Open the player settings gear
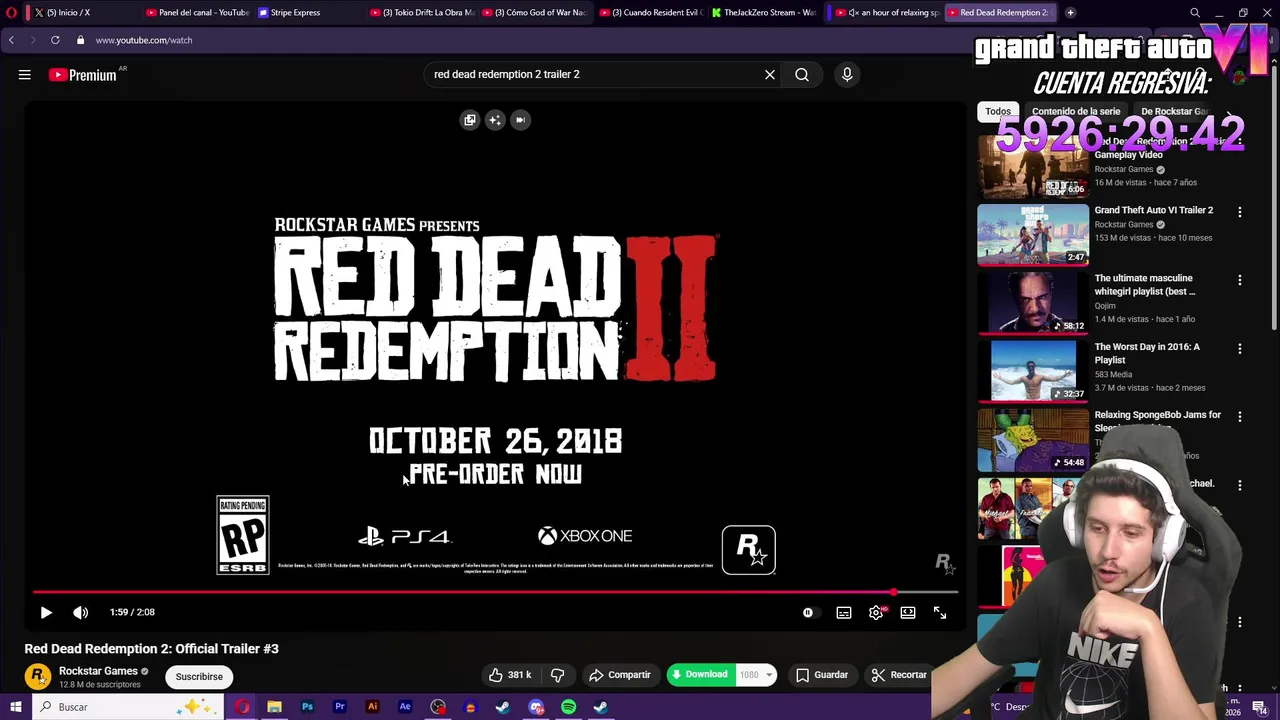Screen dimensions: 1280x720 pos(876,612)
